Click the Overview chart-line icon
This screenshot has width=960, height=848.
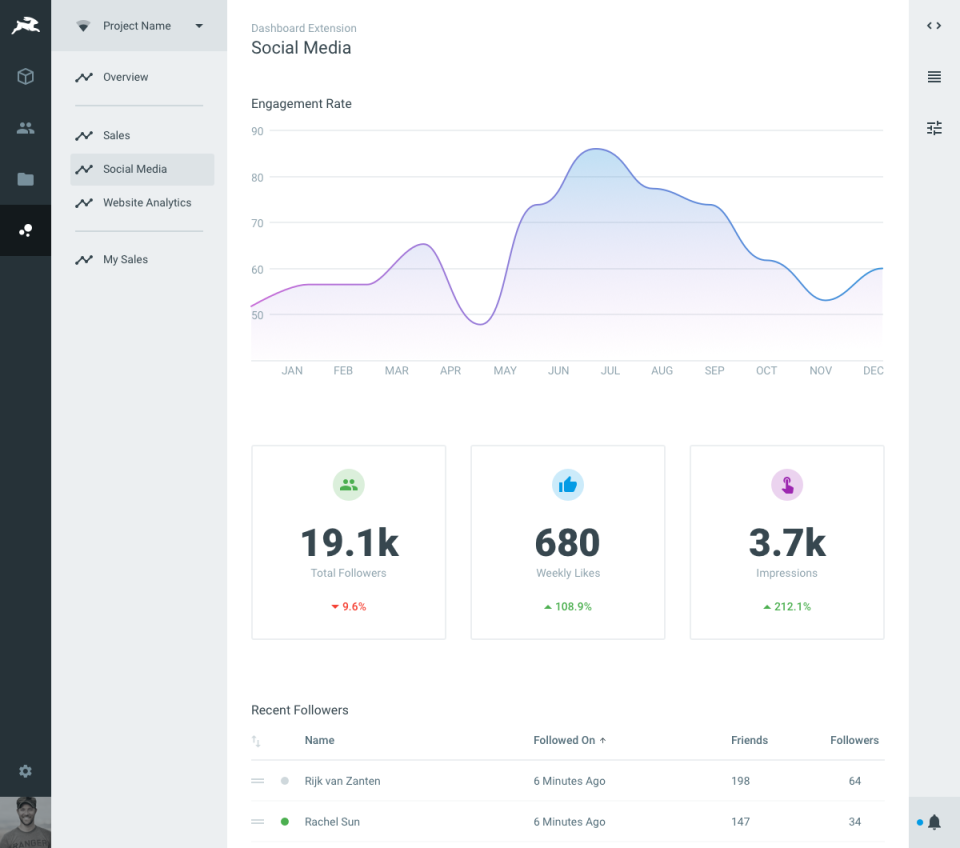click(84, 77)
